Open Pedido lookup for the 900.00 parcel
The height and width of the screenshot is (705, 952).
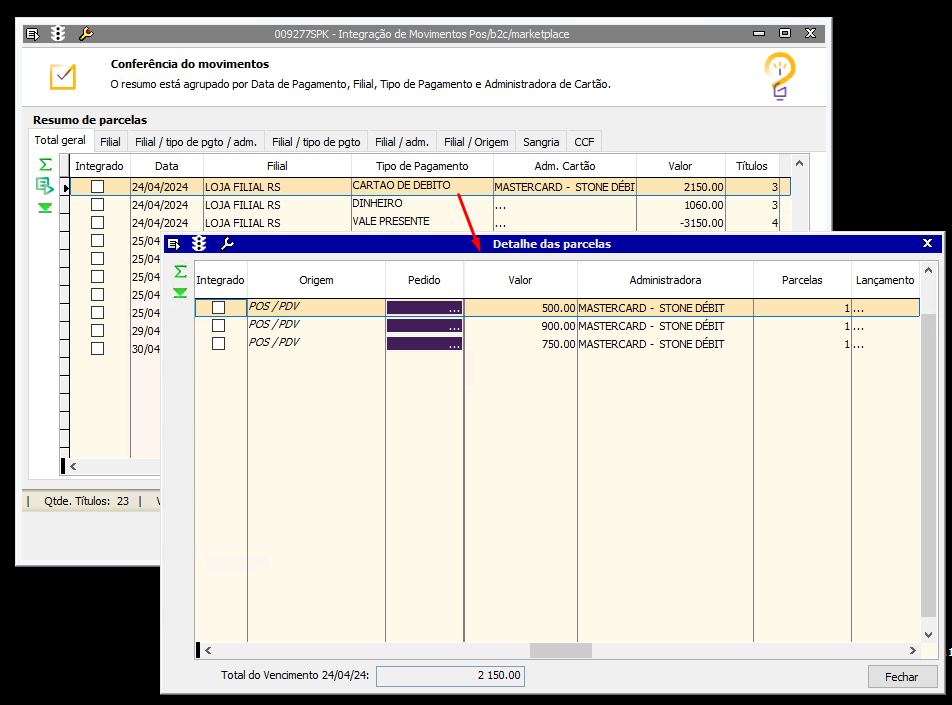click(454, 327)
